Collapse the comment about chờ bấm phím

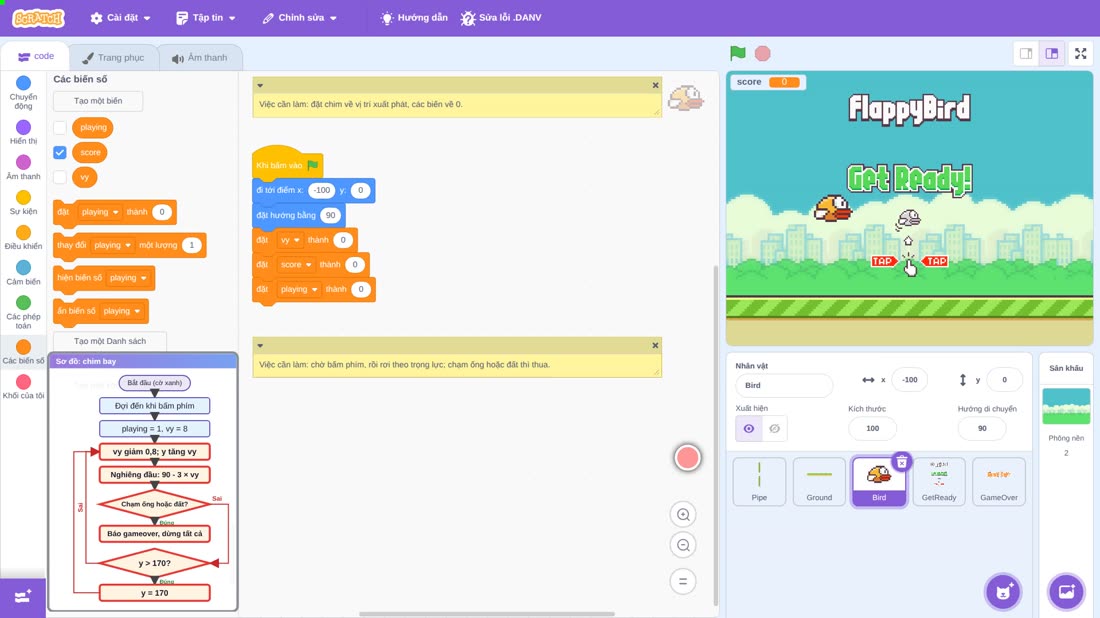click(x=260, y=346)
